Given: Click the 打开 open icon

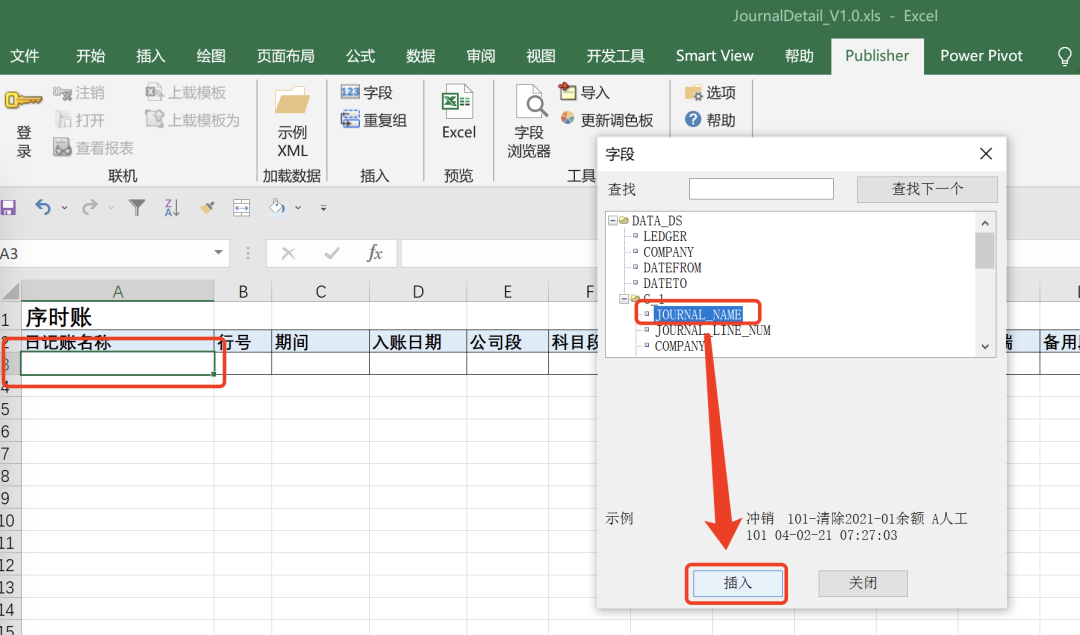Looking at the screenshot, I should point(63,120).
